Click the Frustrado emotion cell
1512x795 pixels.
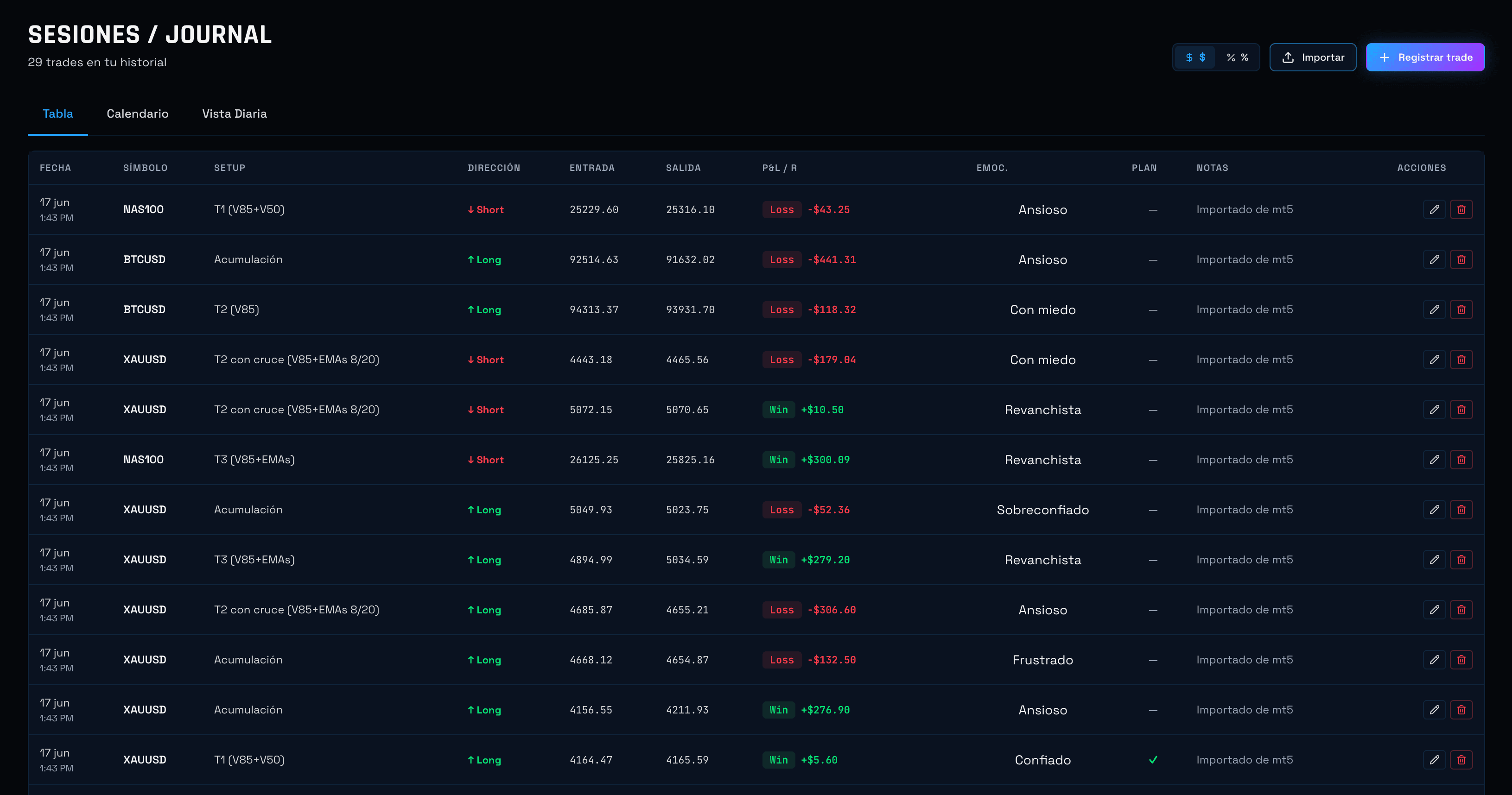coord(1042,660)
